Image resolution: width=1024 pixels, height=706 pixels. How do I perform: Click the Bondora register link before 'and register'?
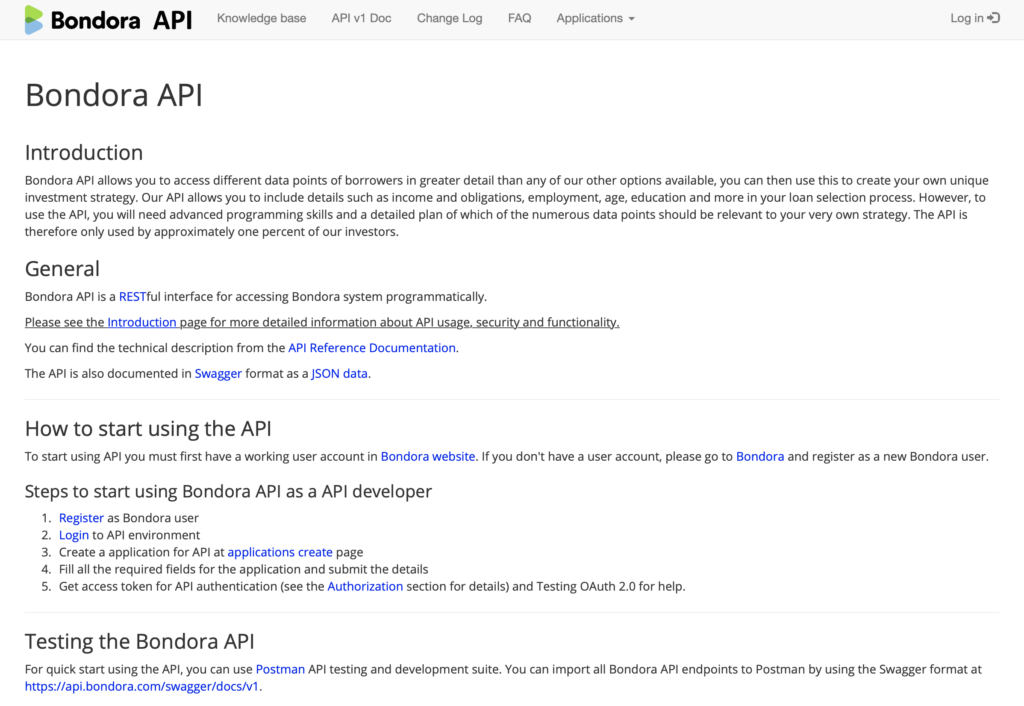coord(760,457)
